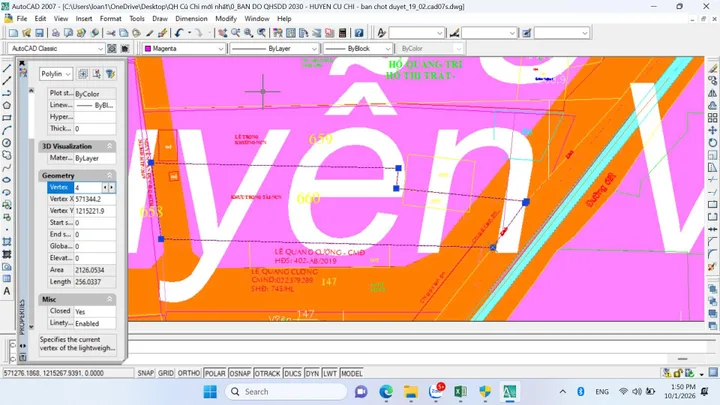The height and width of the screenshot is (405, 720).
Task: Open the Magenta color control dropdown
Action: coord(220,48)
